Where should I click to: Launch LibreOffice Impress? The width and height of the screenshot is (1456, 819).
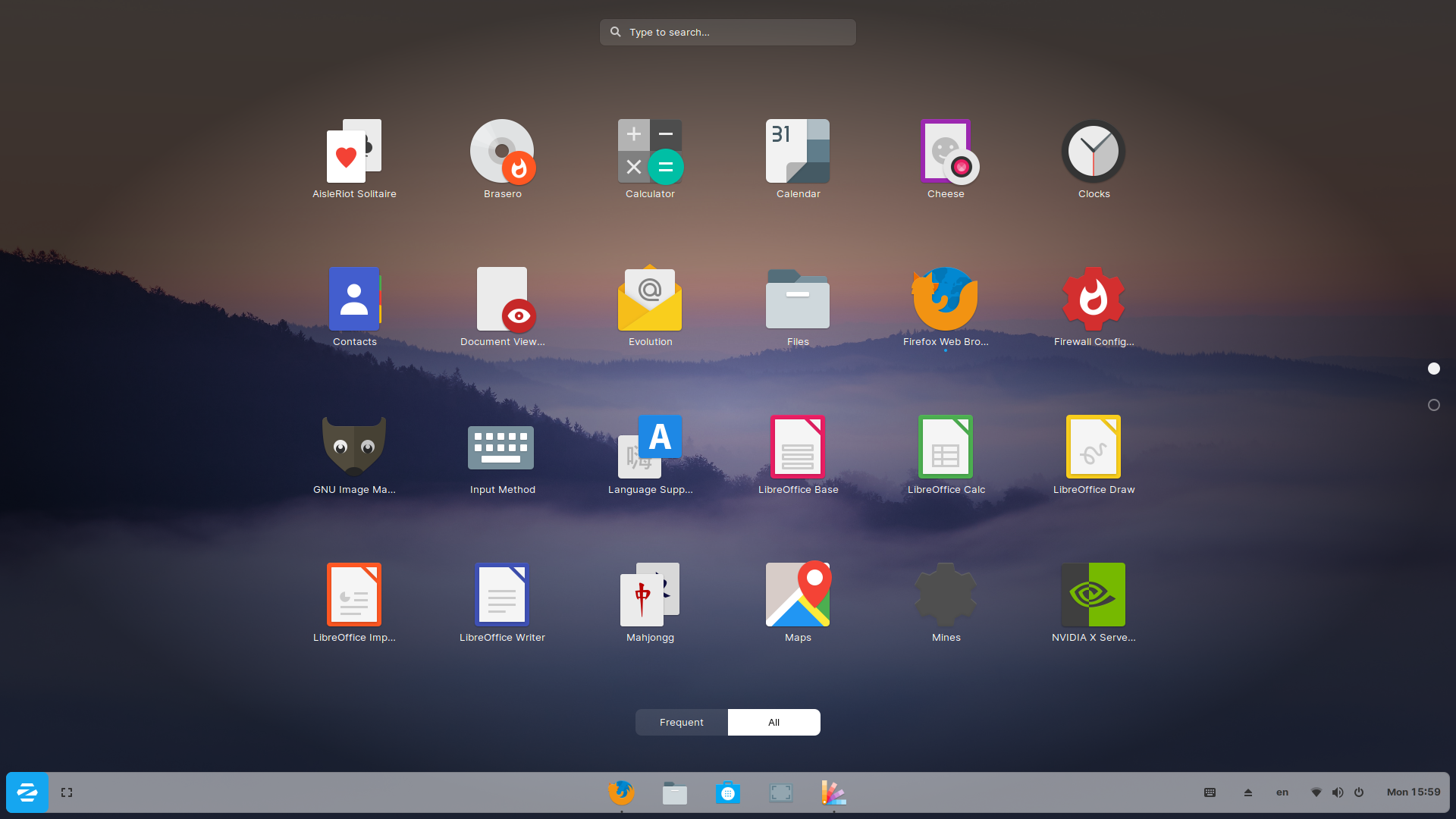pyautogui.click(x=354, y=602)
